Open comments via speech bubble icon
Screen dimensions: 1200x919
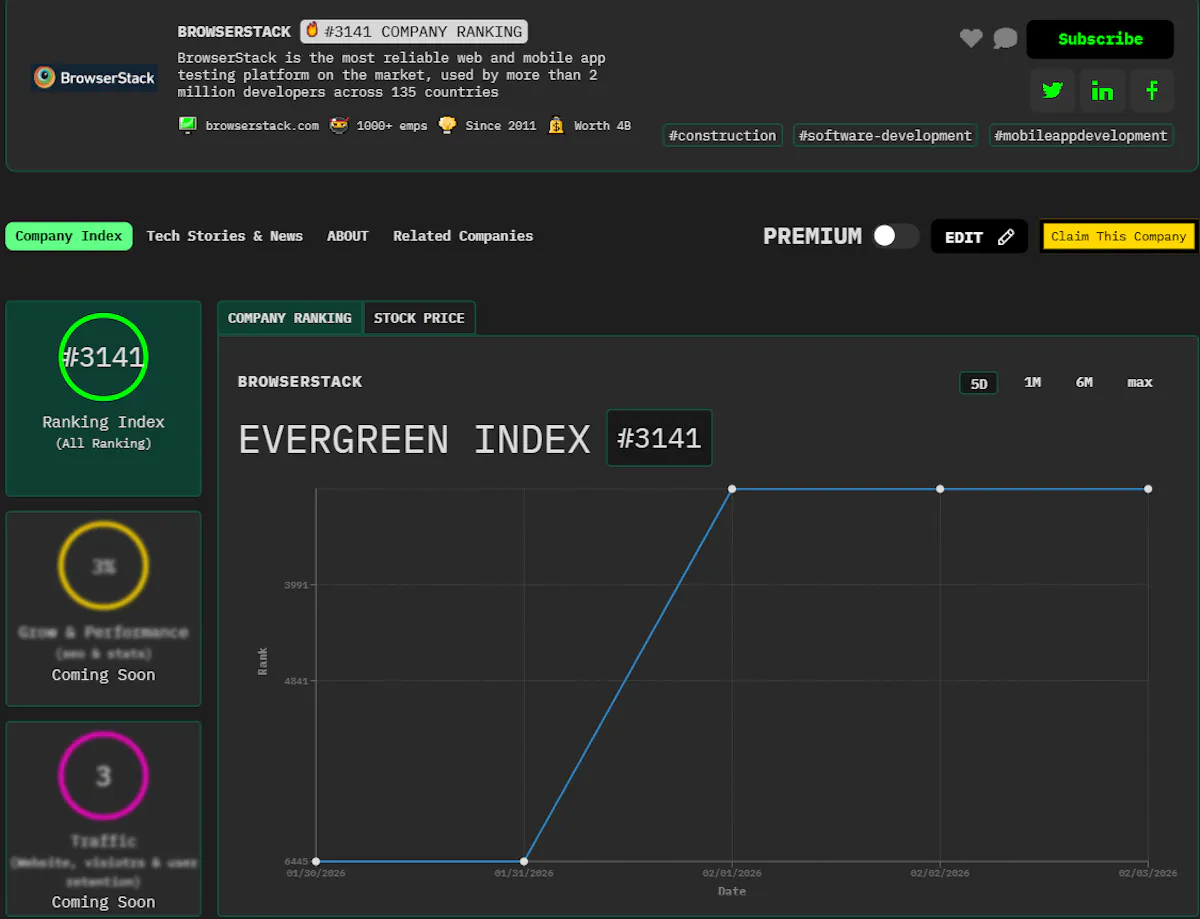coord(1005,39)
